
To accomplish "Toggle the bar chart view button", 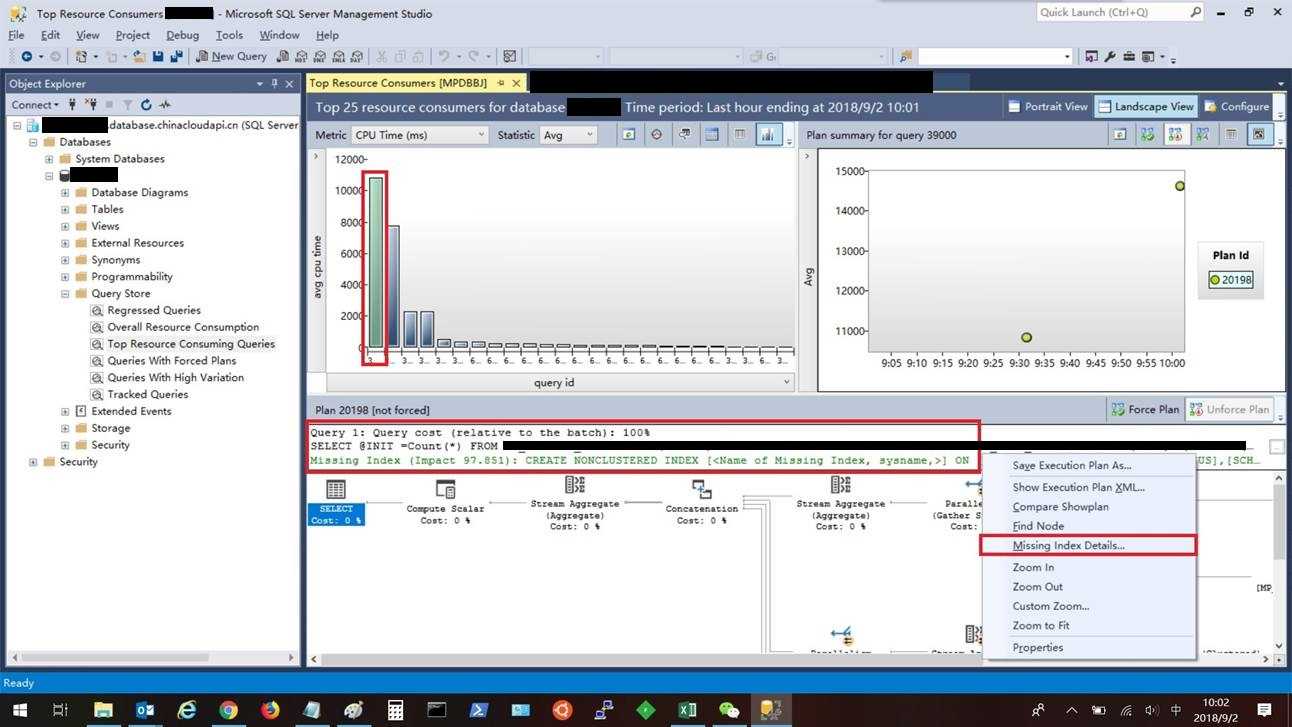I will (x=768, y=134).
